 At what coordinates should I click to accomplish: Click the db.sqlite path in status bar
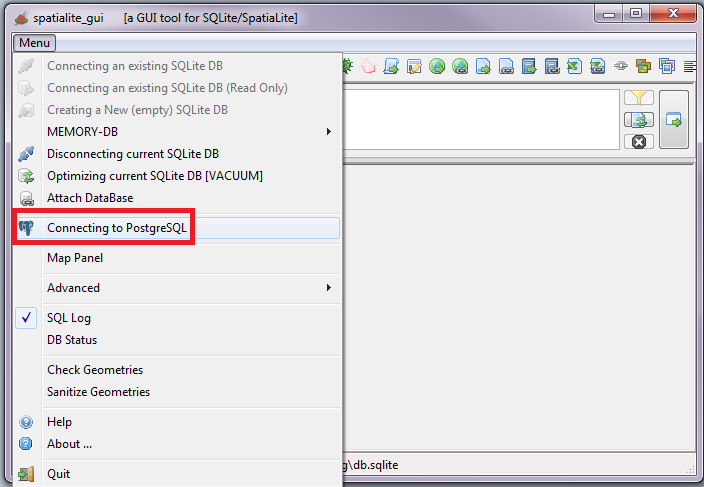371,465
